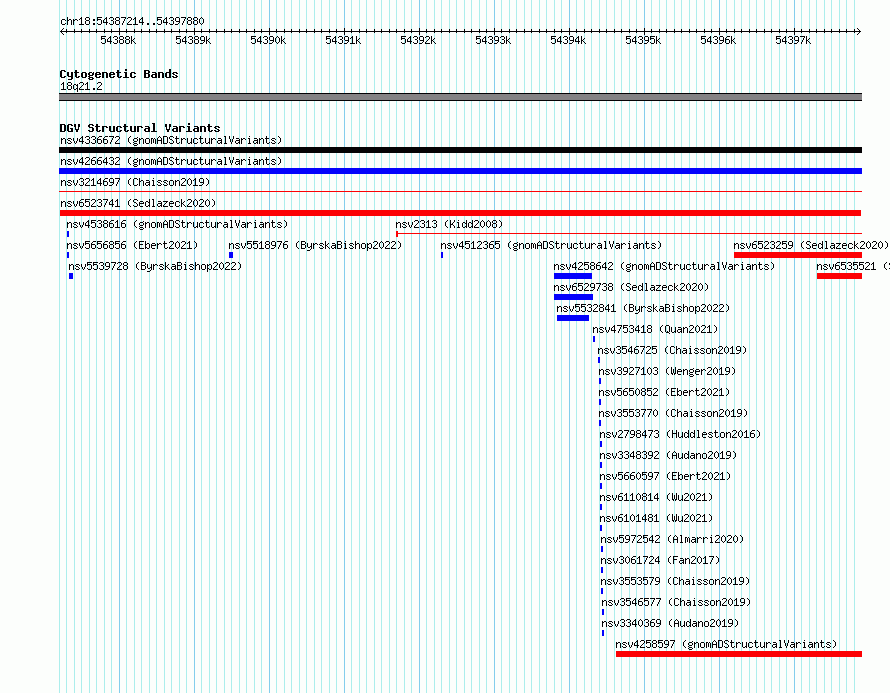
Task: Click the 54391k ruler position
Action: 343,40
